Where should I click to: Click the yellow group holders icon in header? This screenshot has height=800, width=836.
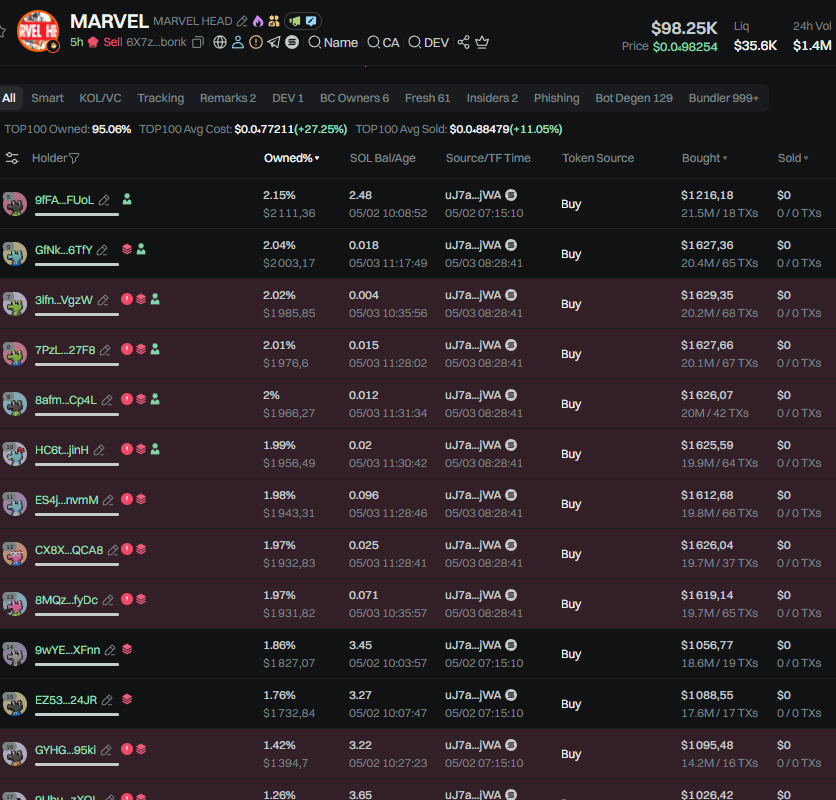[x=274, y=21]
